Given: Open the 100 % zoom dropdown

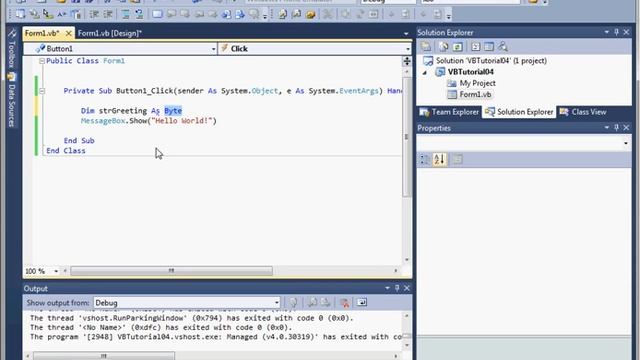Looking at the screenshot, I should (x=56, y=271).
